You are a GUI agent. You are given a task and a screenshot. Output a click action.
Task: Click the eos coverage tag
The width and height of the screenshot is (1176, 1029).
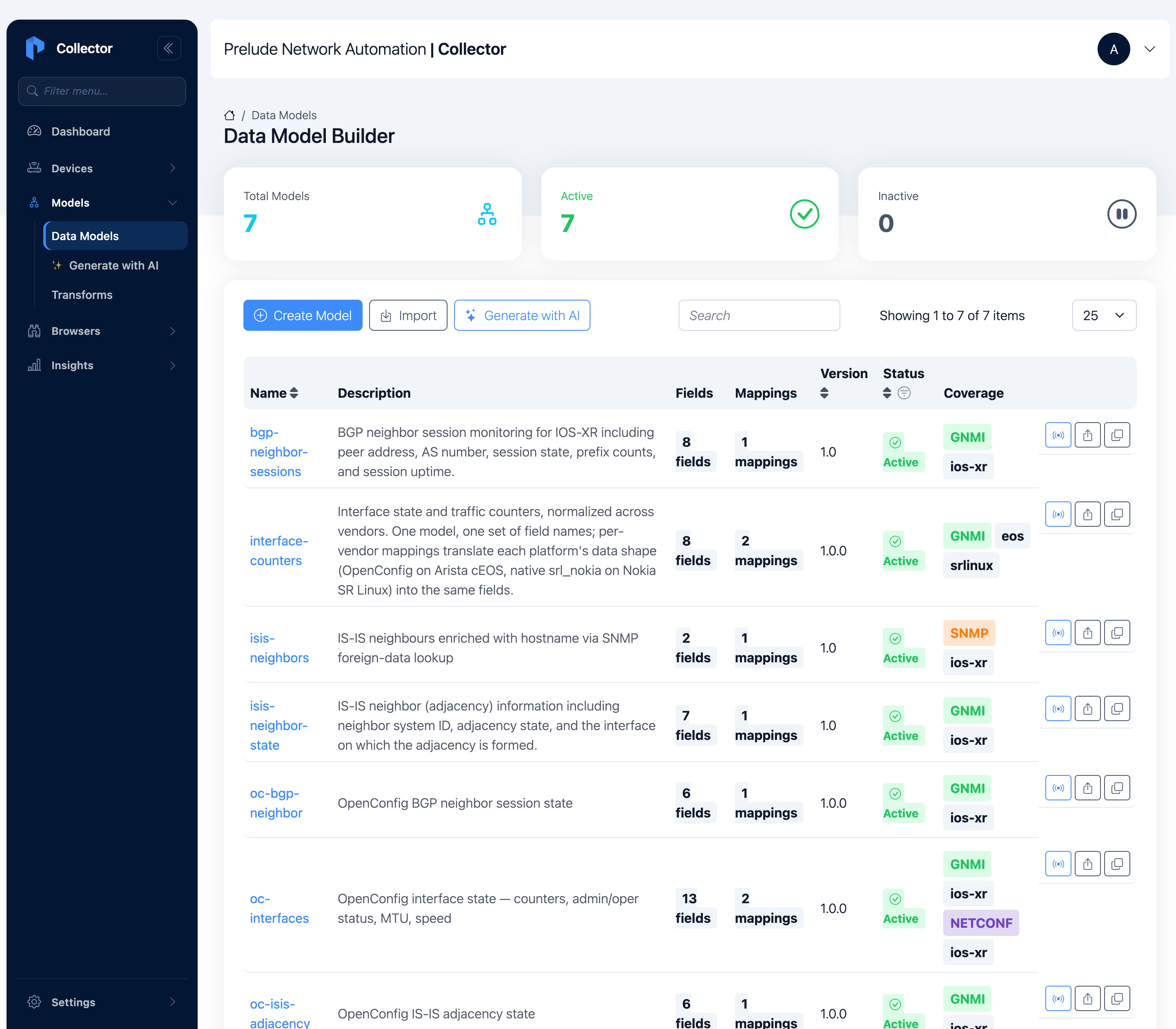(x=1012, y=536)
